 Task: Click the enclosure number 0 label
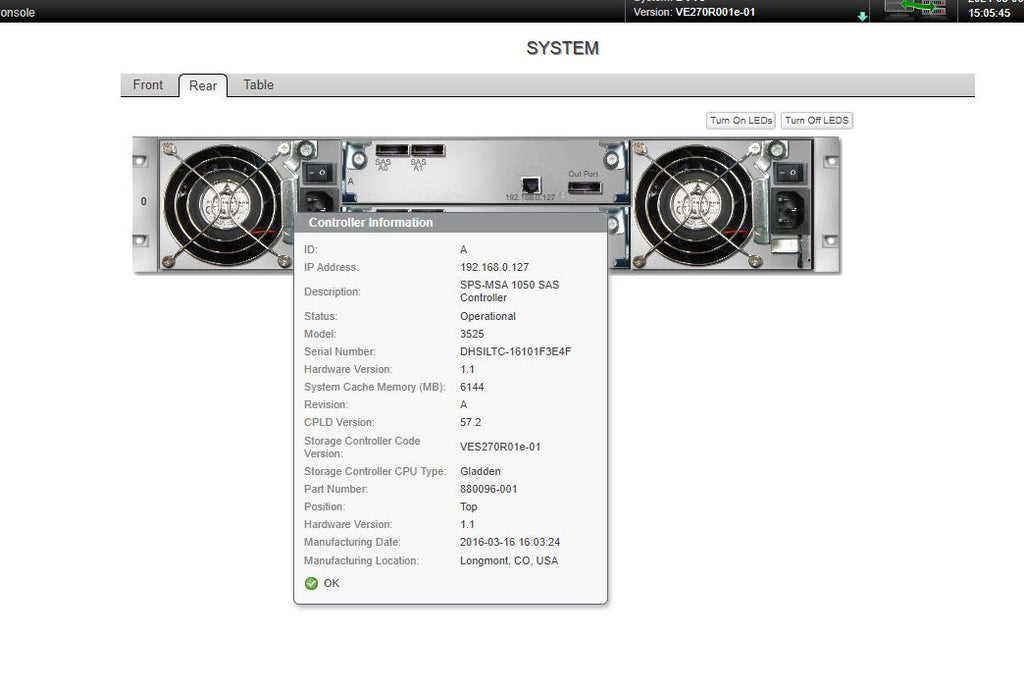point(144,202)
